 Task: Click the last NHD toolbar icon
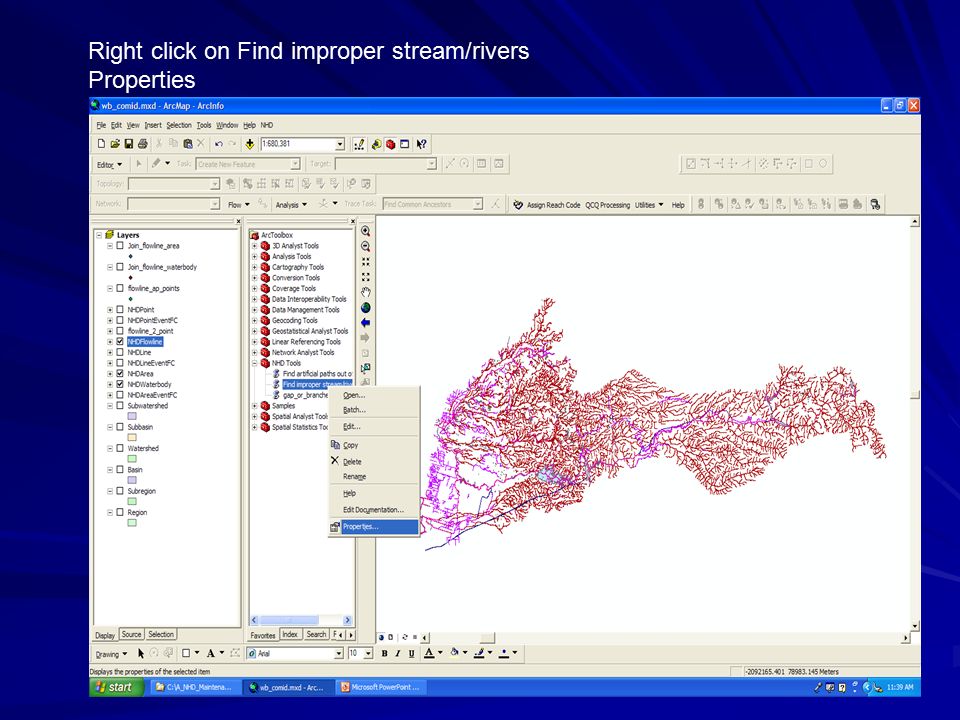coord(876,204)
